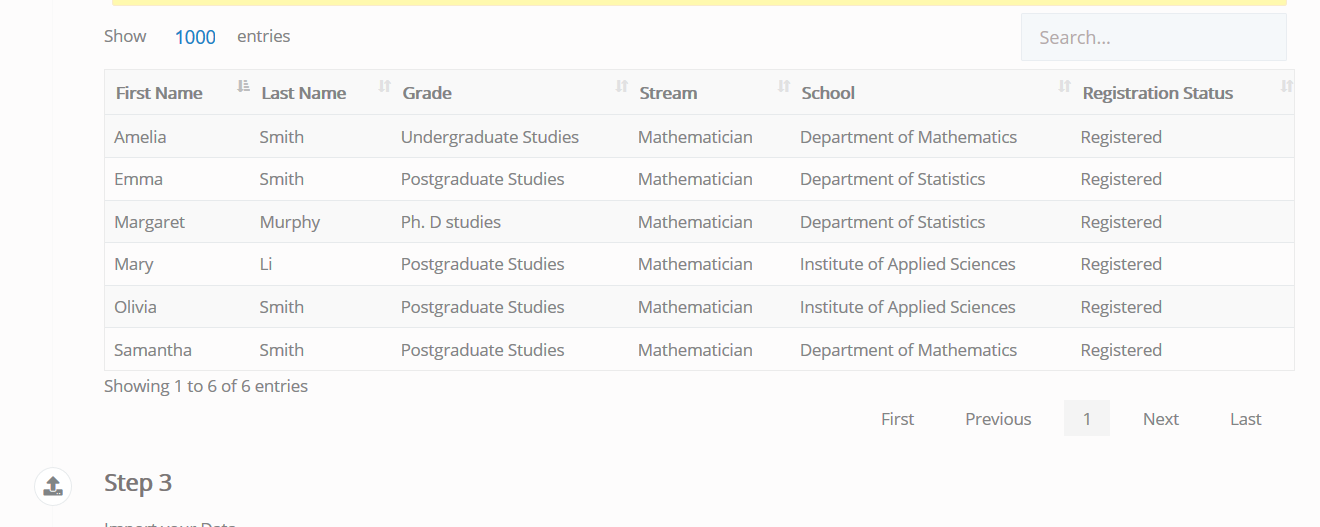Click the Search input field
This screenshot has height=527, width=1320.
pos(1153,38)
